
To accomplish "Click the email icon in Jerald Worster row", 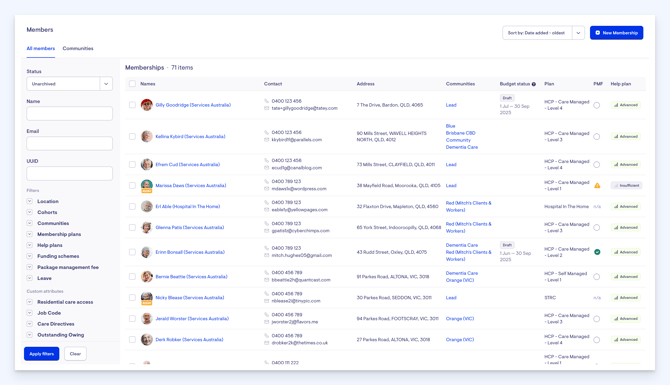I will (266, 322).
